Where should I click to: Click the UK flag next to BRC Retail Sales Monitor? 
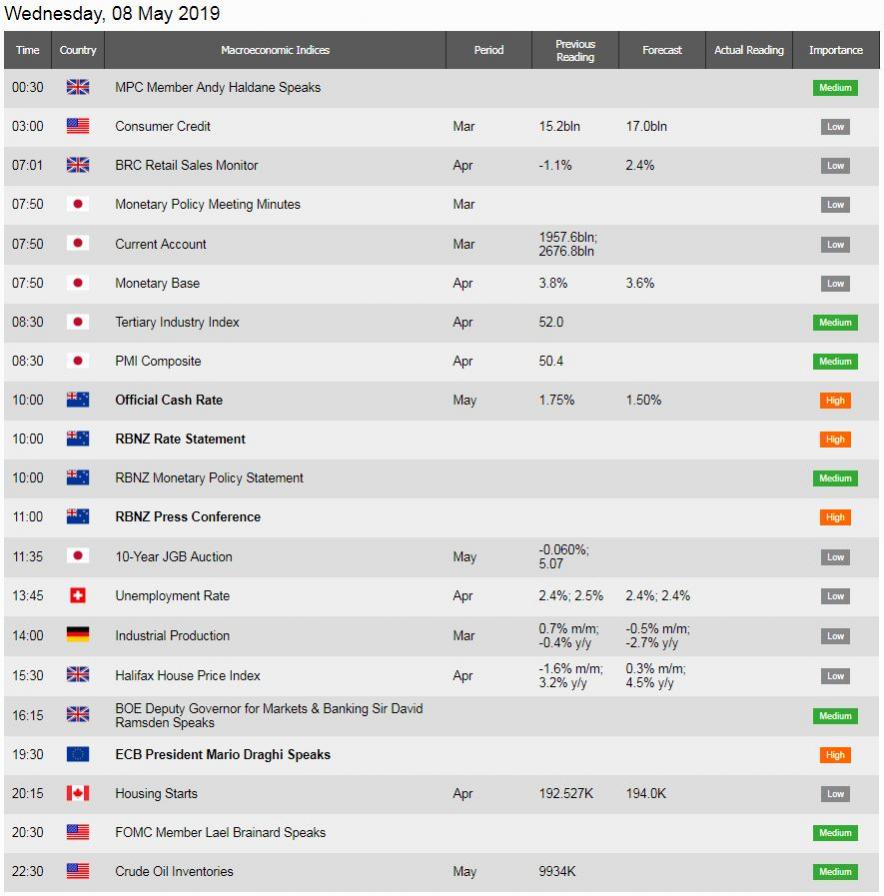(78, 165)
